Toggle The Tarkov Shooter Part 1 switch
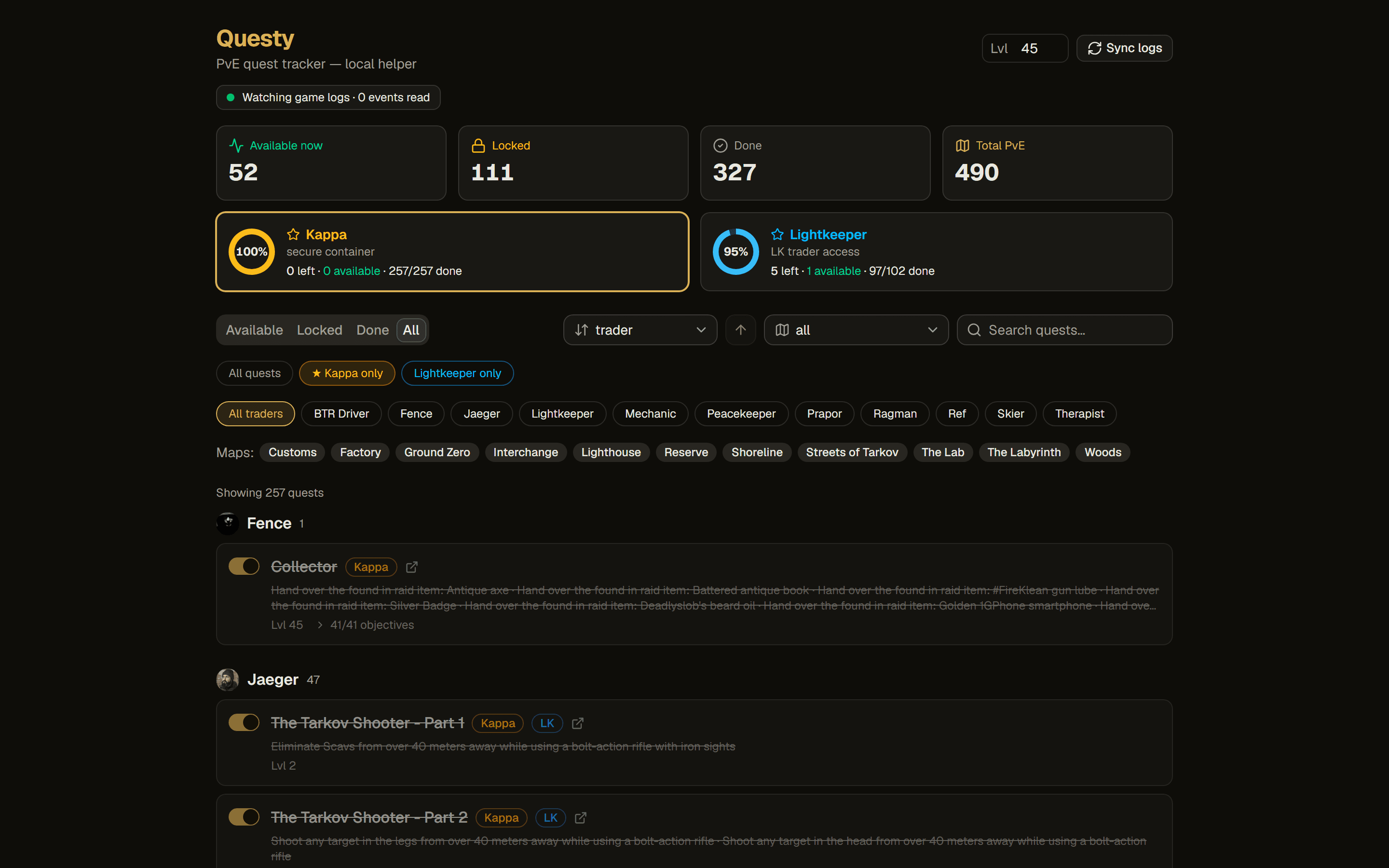 [x=244, y=722]
